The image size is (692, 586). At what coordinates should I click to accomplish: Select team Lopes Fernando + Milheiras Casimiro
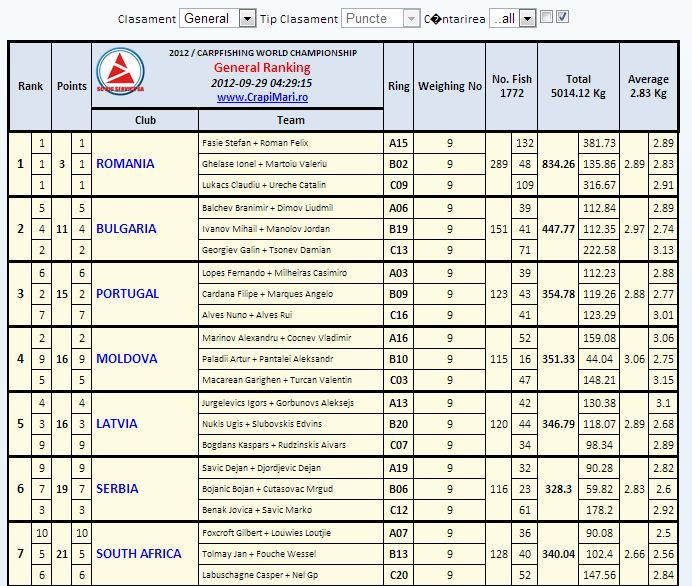click(x=274, y=273)
